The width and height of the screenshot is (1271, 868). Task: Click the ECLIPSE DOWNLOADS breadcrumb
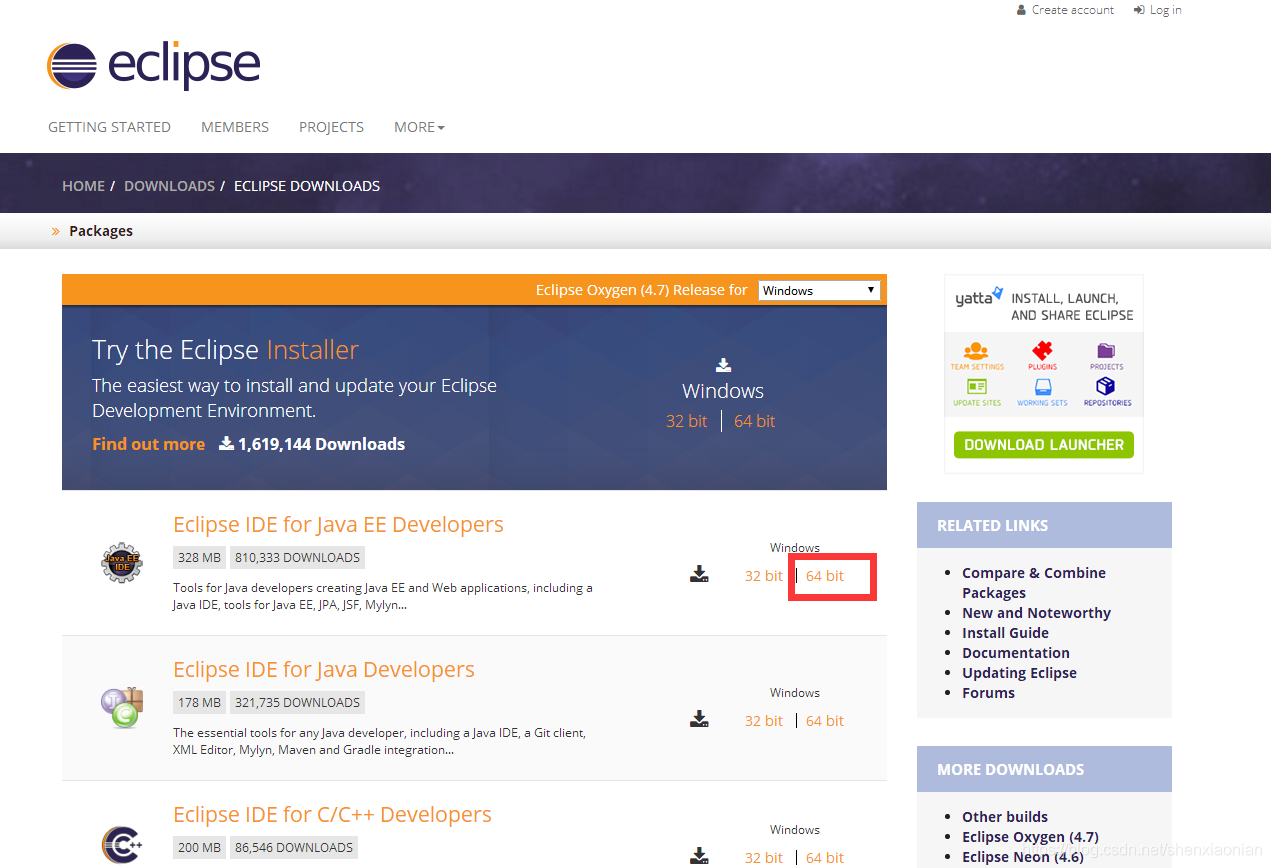pyautogui.click(x=307, y=186)
